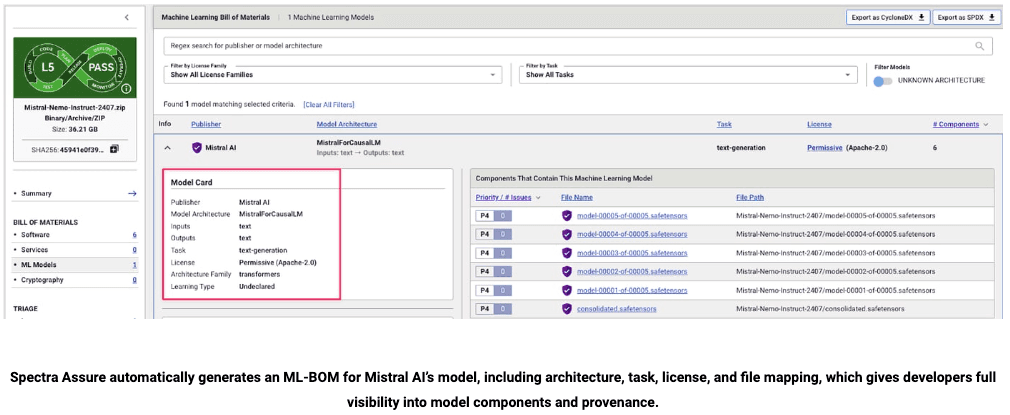Click the shield icon next to Mistral AI
This screenshot has height=415, width=1010.
click(197, 148)
